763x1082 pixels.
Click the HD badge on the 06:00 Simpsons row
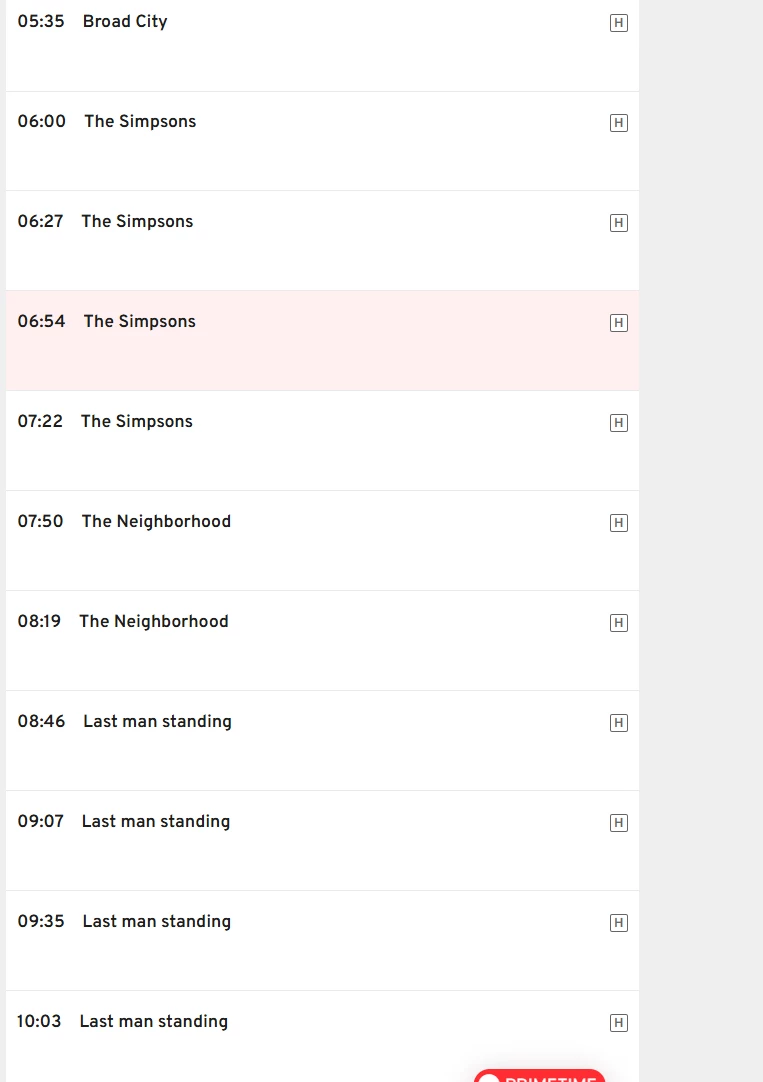[619, 123]
